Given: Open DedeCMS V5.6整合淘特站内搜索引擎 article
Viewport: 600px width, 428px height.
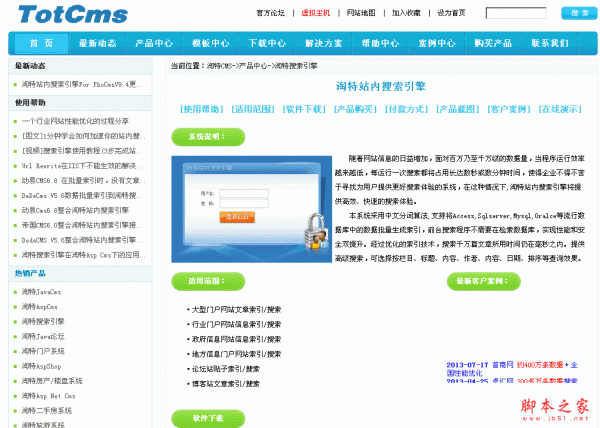Looking at the screenshot, I should coord(82,240).
